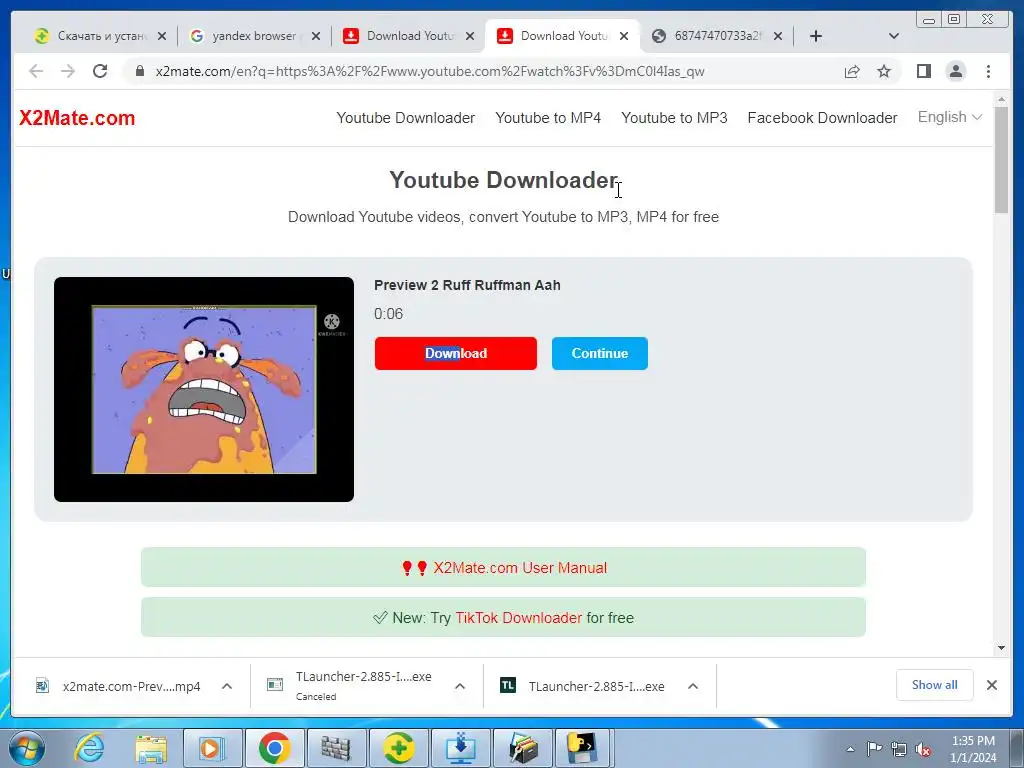Click the video preview thumbnail
The image size is (1024, 768).
pyautogui.click(x=204, y=389)
